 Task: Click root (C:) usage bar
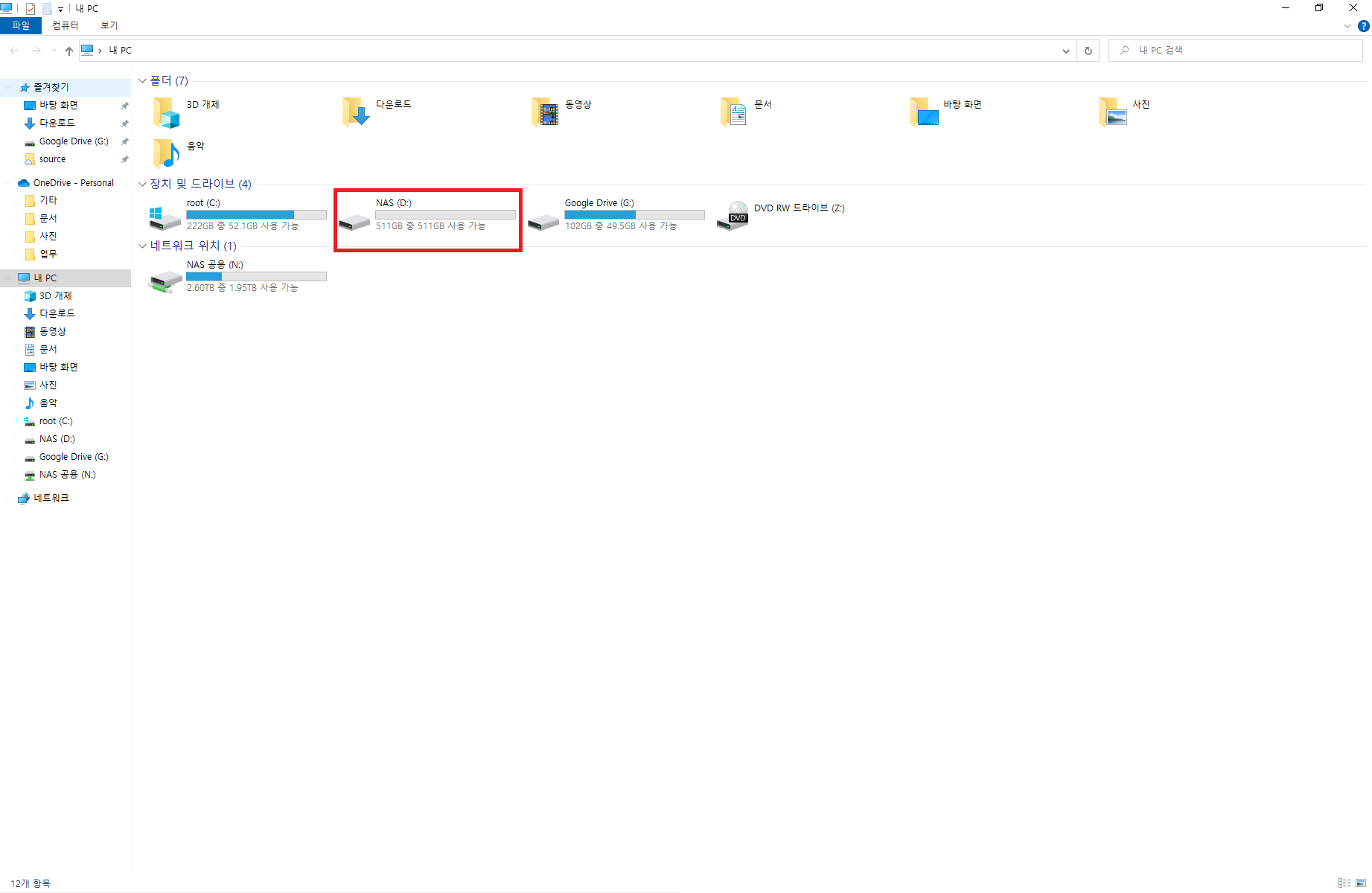(256, 214)
